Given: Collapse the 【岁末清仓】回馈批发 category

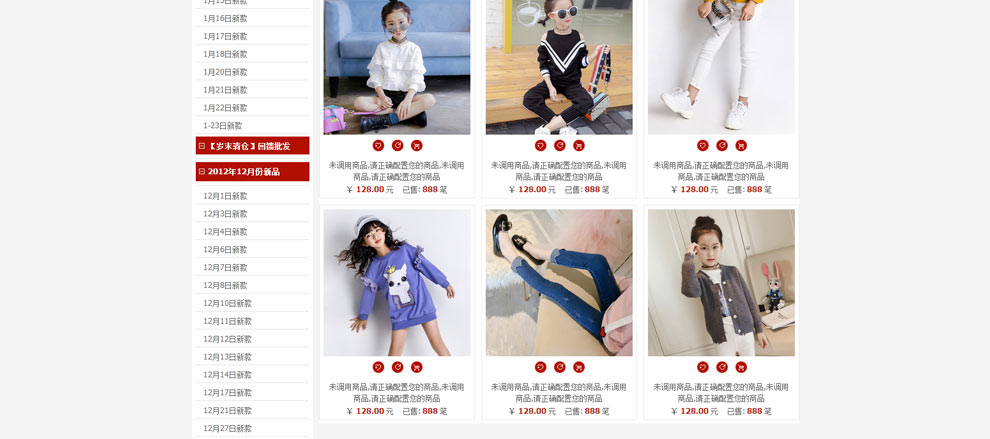Looking at the screenshot, I should pyautogui.click(x=202, y=146).
